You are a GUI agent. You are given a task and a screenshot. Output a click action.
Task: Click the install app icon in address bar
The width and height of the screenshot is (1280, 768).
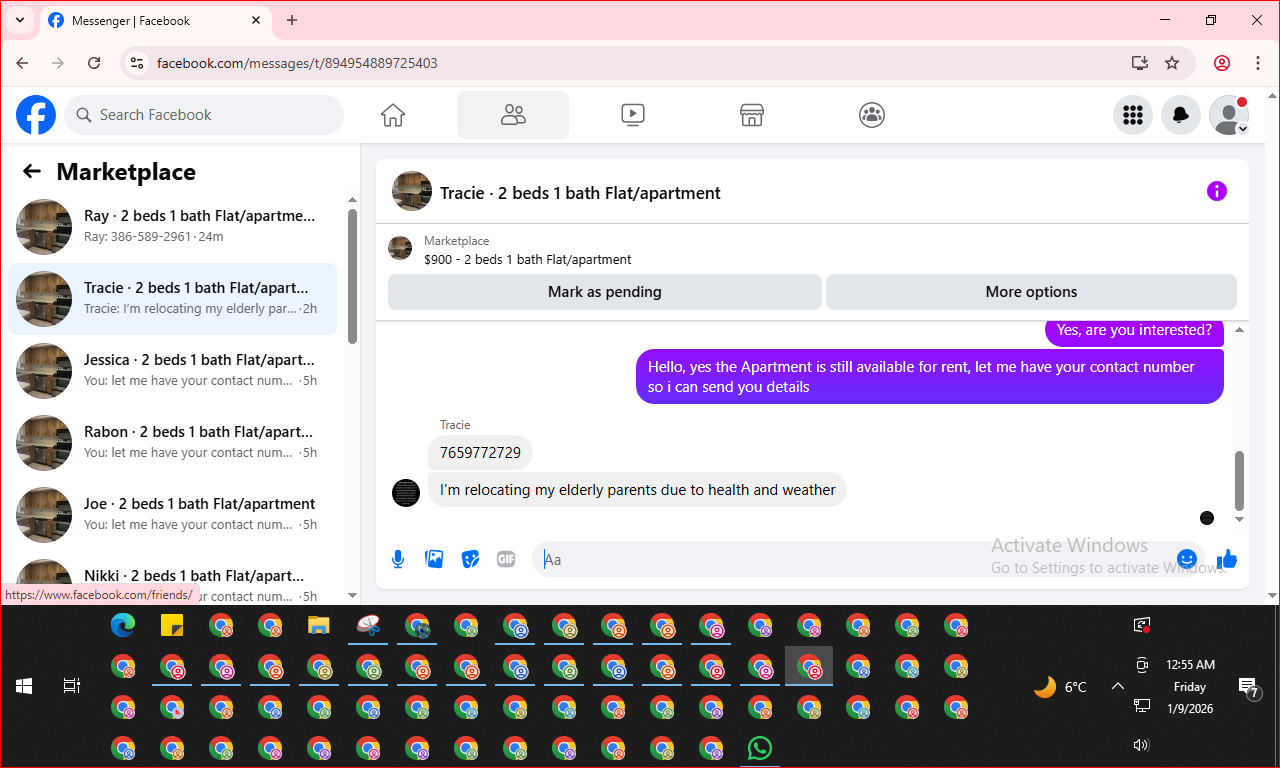point(1139,63)
